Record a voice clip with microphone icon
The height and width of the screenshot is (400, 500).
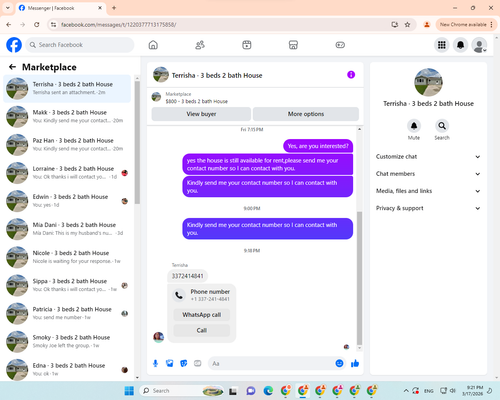155,363
